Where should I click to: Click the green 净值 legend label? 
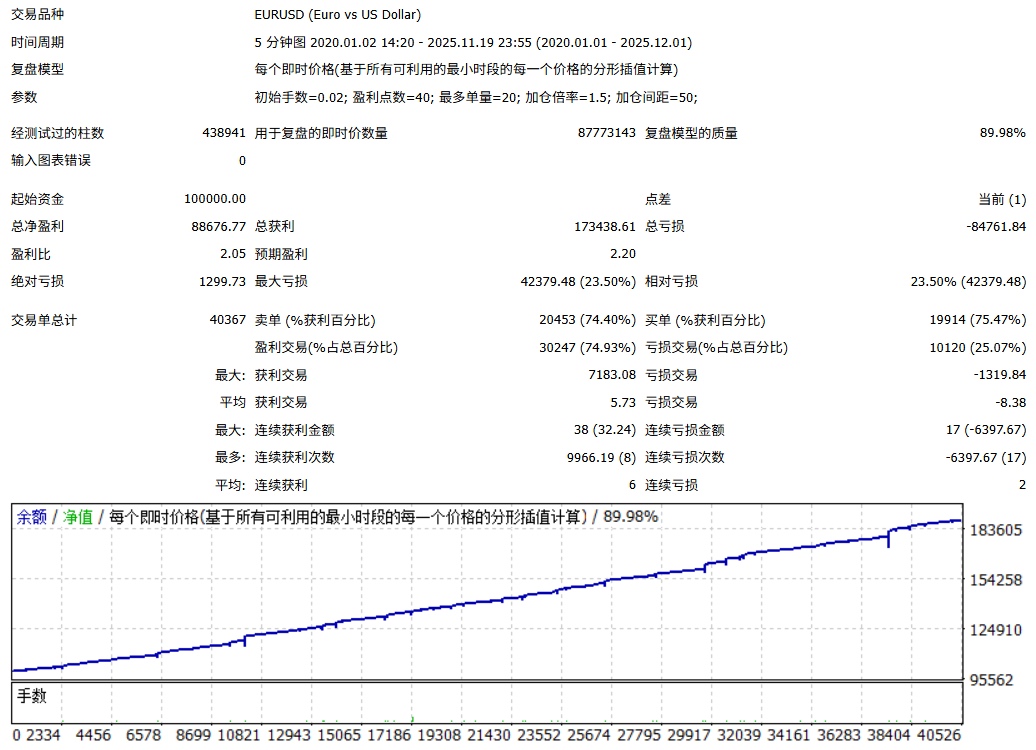tap(78, 517)
